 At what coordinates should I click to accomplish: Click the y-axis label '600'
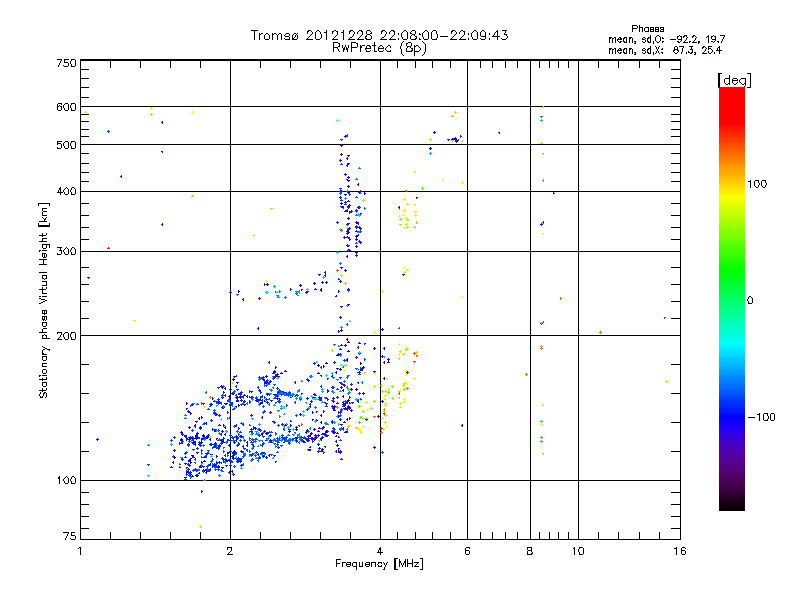tap(66, 107)
